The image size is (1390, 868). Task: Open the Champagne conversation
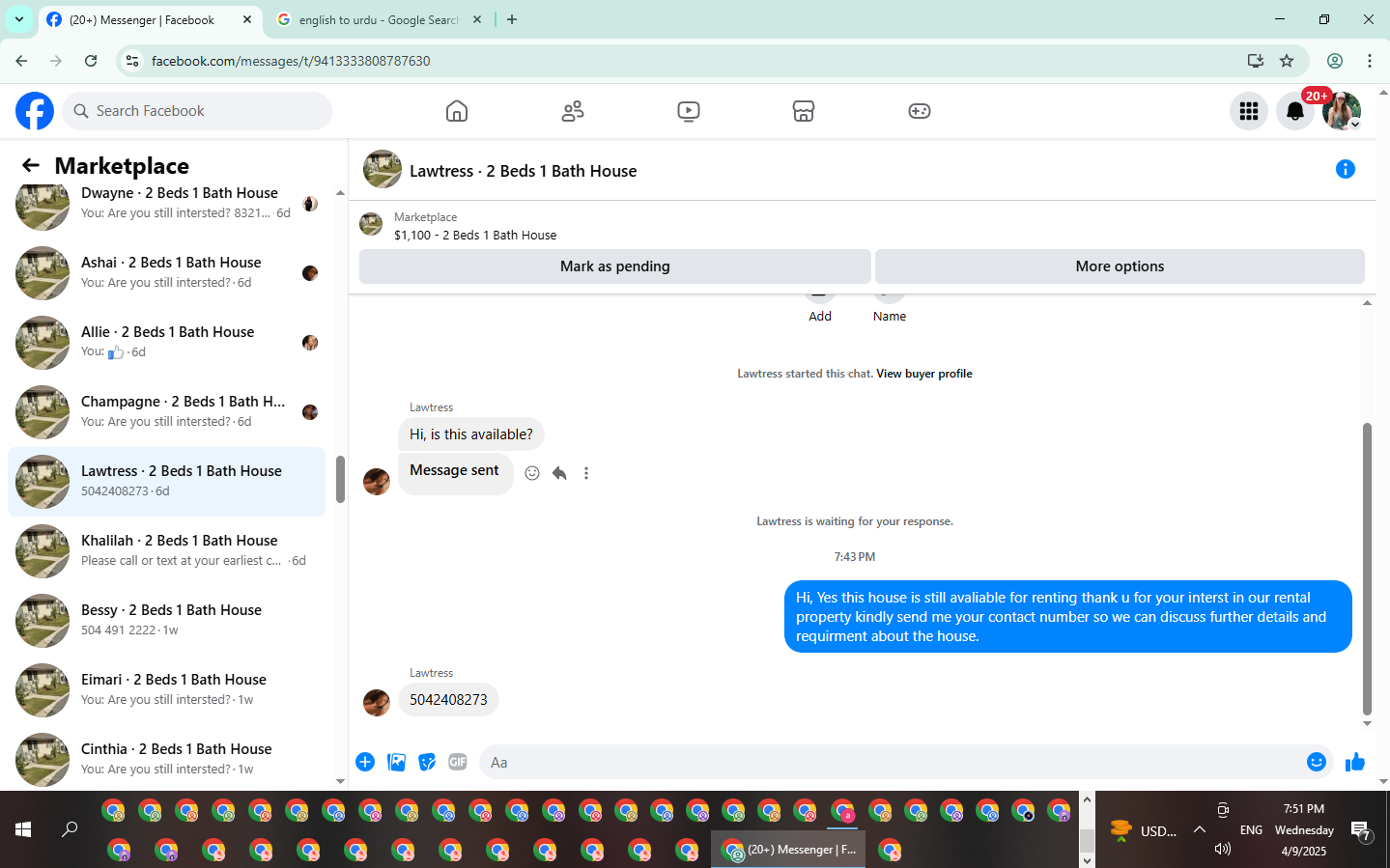[166, 412]
